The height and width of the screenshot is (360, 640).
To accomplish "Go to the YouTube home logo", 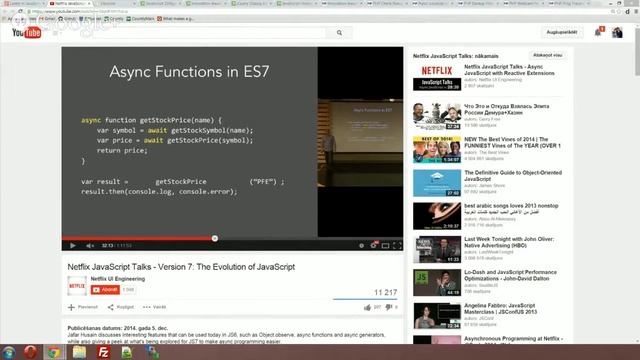I will [27, 32].
